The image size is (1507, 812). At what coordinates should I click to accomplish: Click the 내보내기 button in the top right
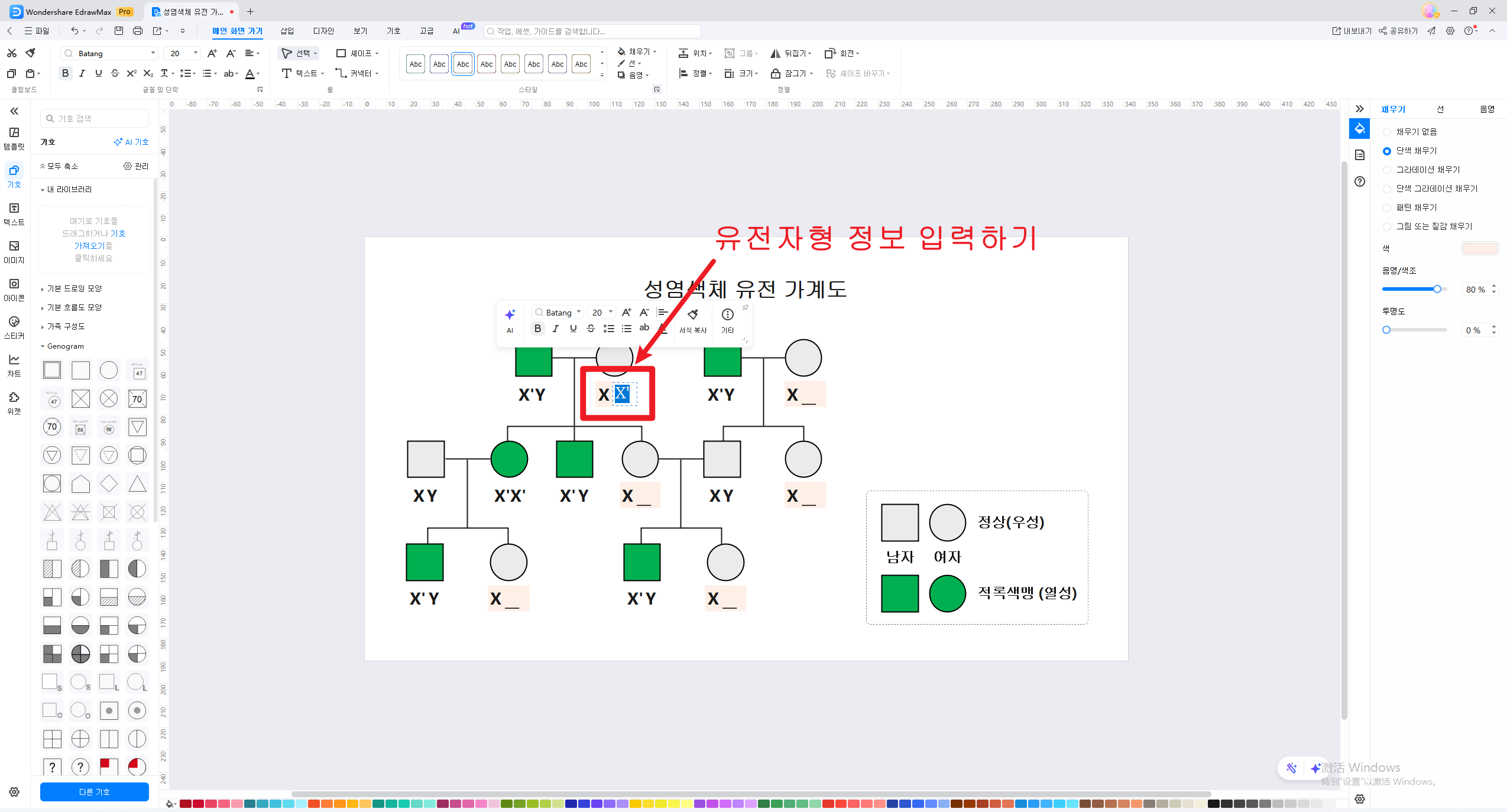[x=1352, y=31]
